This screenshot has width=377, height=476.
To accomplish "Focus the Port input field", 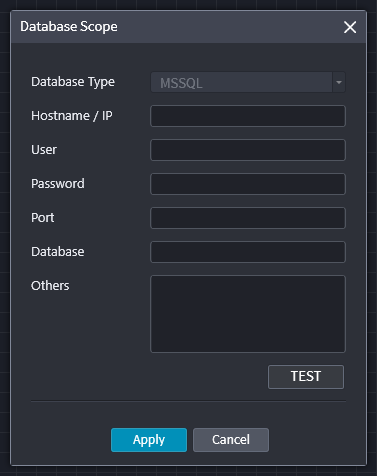I will tap(248, 218).
